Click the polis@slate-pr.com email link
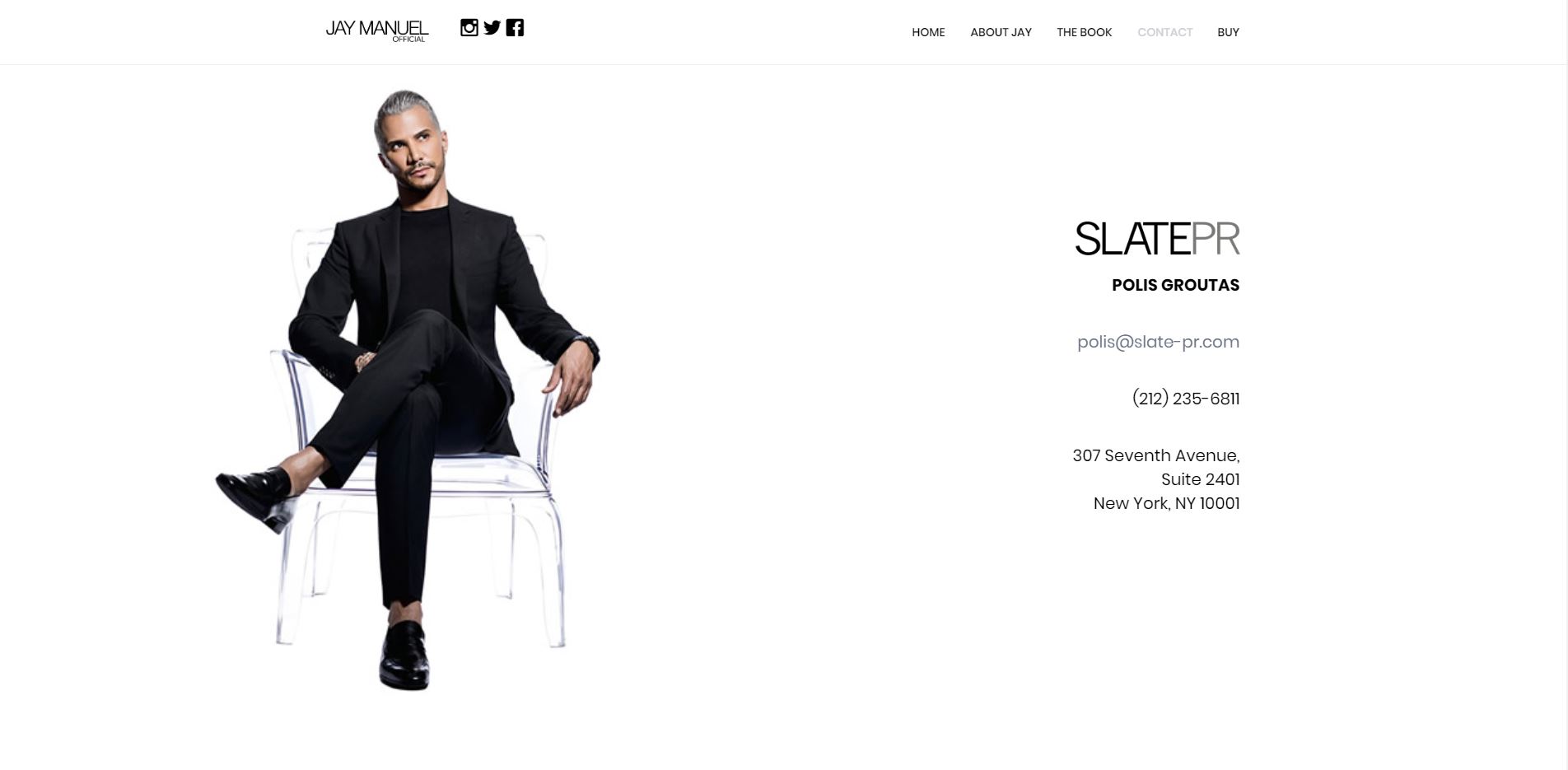The height and width of the screenshot is (770, 1568). point(1158,342)
